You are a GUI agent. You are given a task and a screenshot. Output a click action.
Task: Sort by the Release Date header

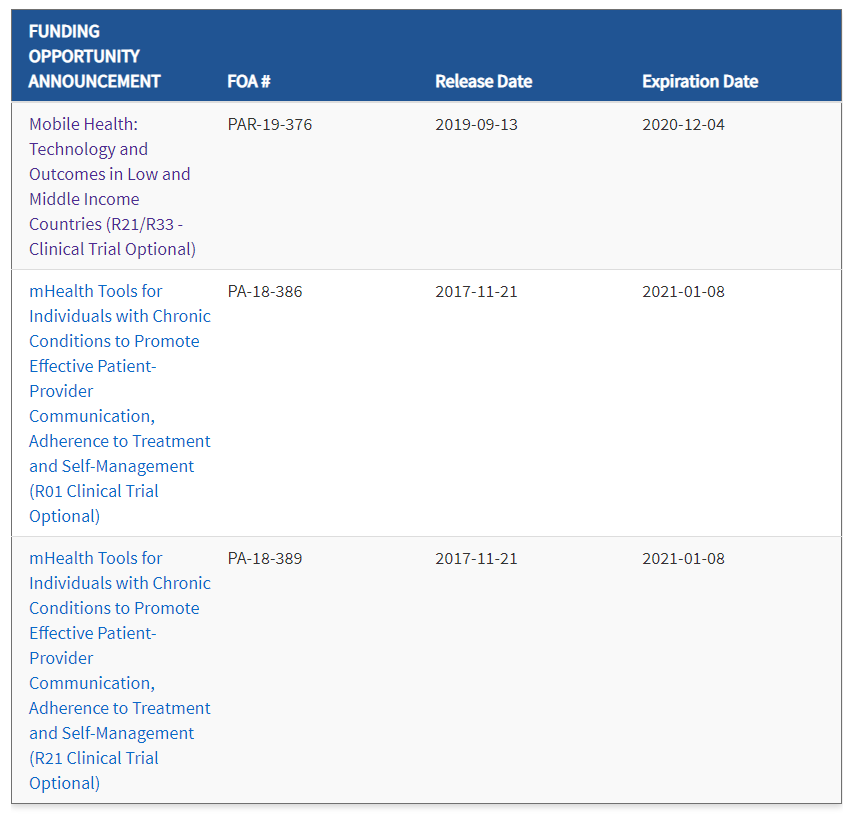[x=483, y=81]
